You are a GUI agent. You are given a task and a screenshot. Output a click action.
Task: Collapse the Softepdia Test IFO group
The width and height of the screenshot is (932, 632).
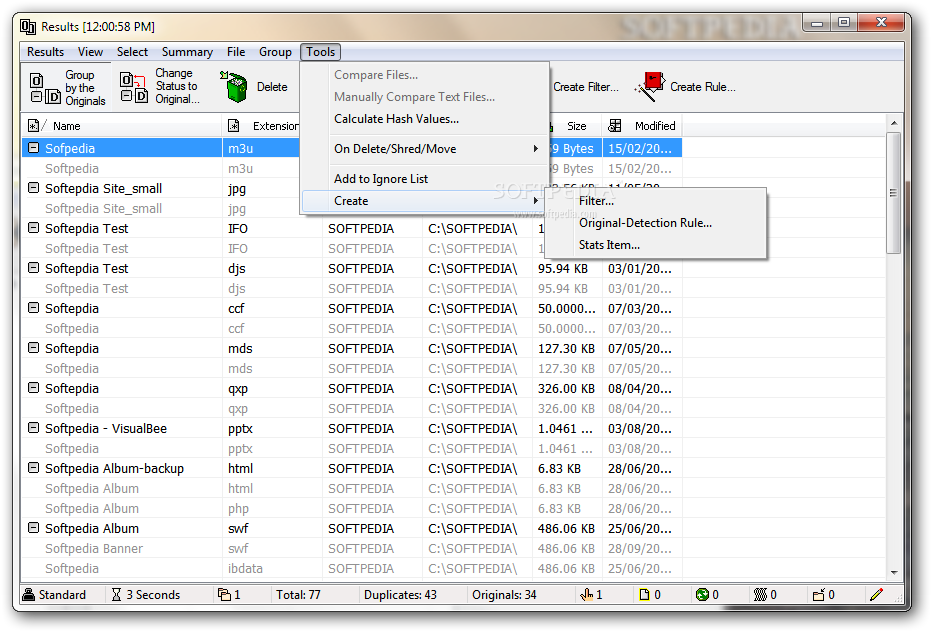[34, 228]
